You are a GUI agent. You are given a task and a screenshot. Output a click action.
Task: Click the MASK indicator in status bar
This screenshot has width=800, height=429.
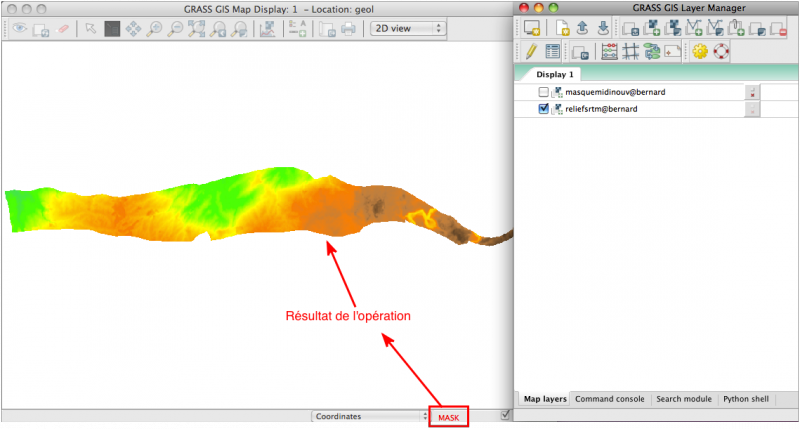click(x=449, y=417)
